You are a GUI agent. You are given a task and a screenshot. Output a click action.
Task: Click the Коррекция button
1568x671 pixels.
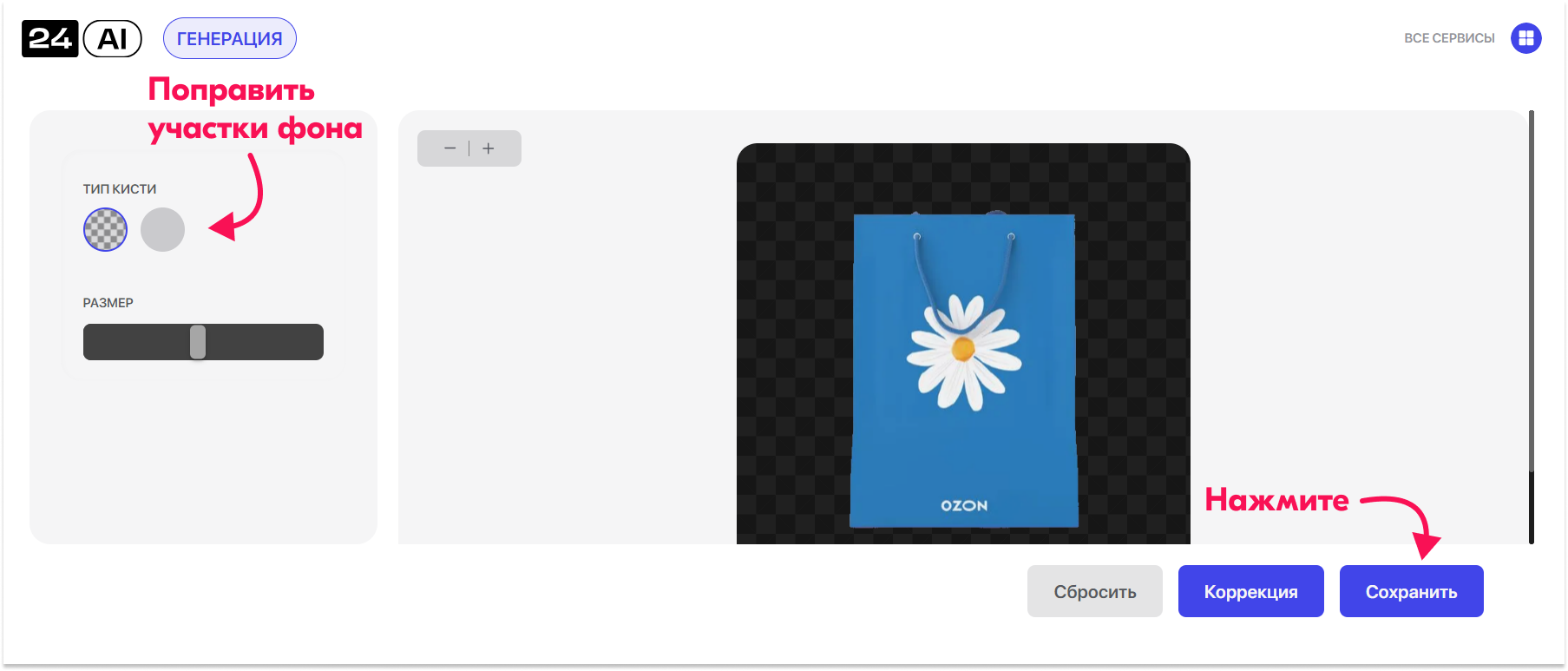[1251, 591]
